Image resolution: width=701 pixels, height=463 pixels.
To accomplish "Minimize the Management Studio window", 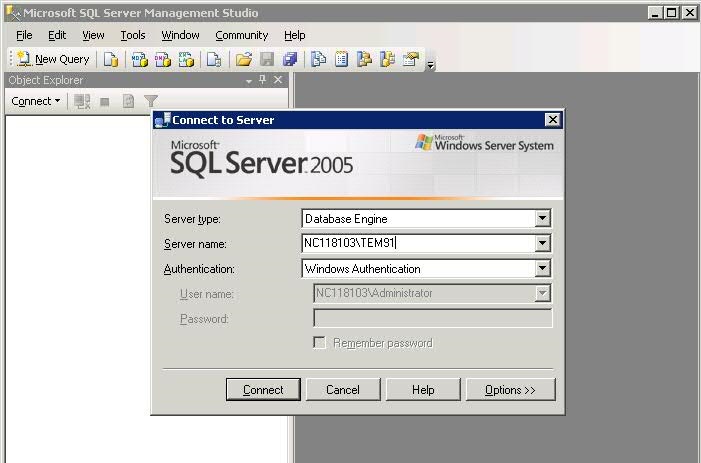I will pyautogui.click(x=655, y=13).
